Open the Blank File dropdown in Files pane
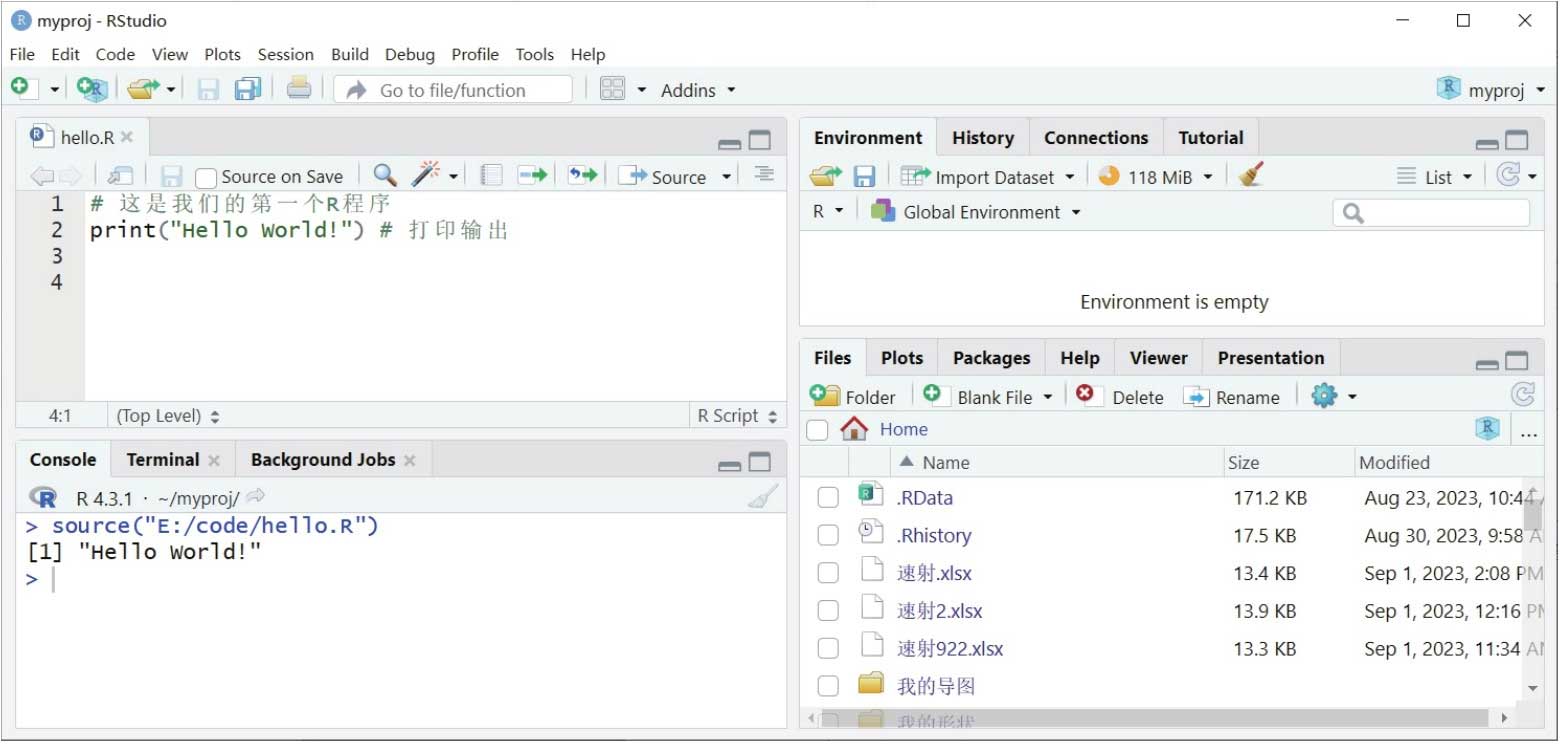Screen dimensions: 1560x744 987,396
